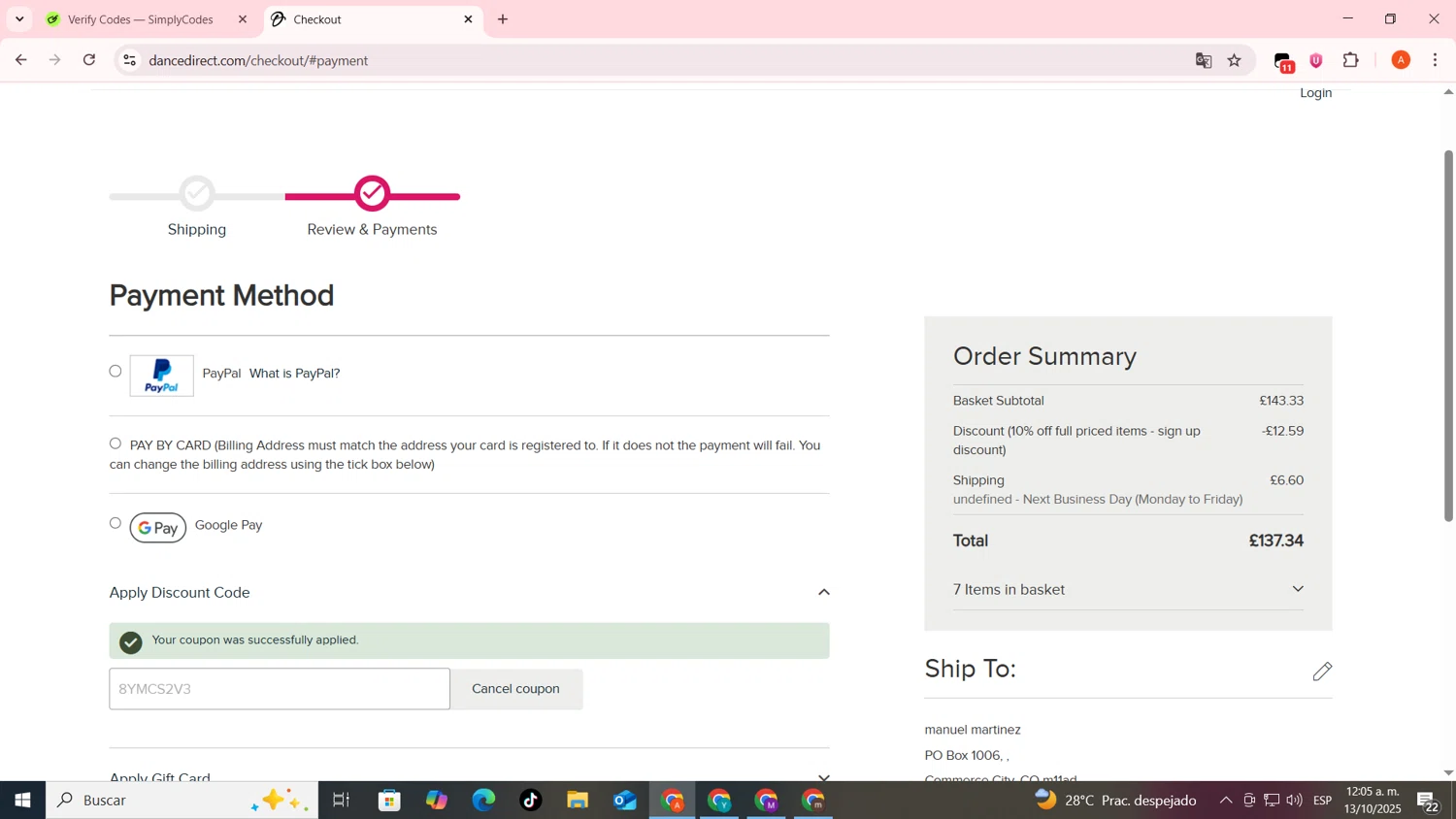
Task: Click the Google Pay logo badge
Action: point(158,528)
